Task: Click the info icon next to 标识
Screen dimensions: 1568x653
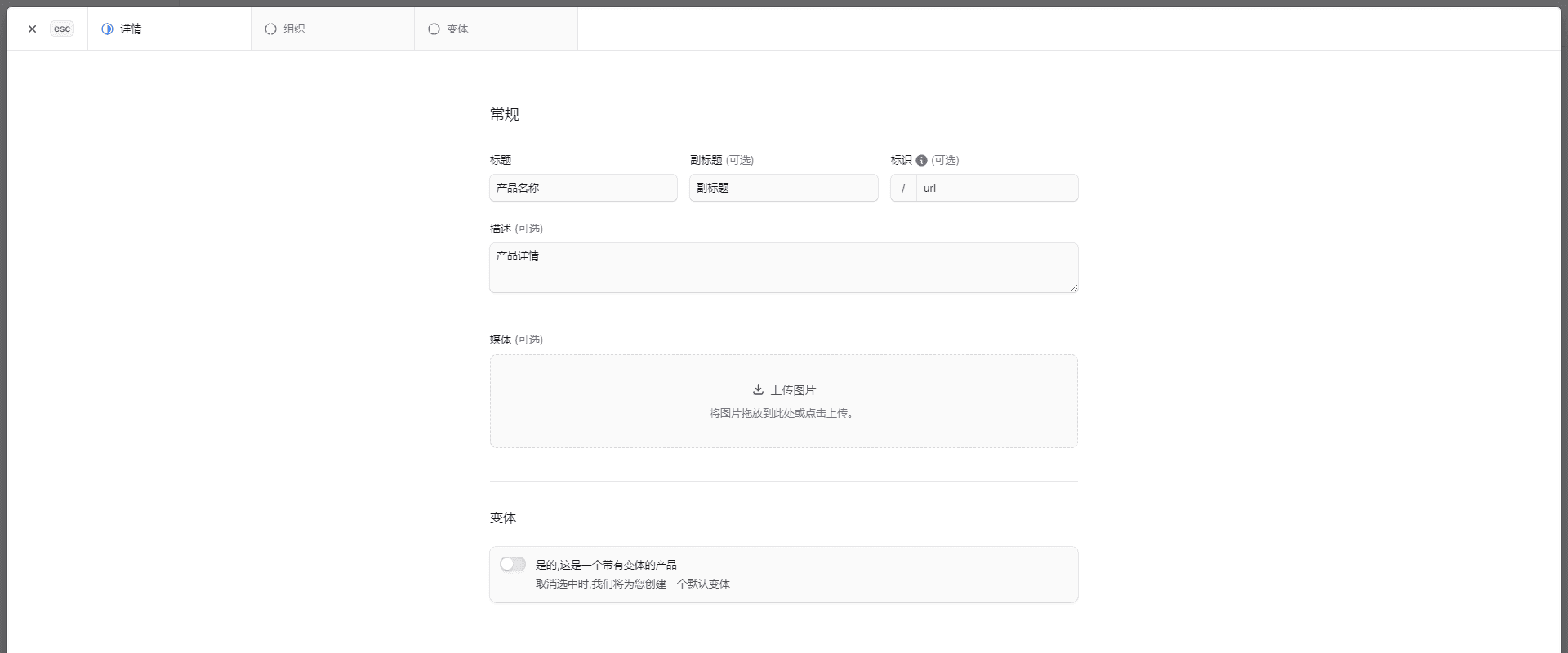Action: [x=921, y=161]
